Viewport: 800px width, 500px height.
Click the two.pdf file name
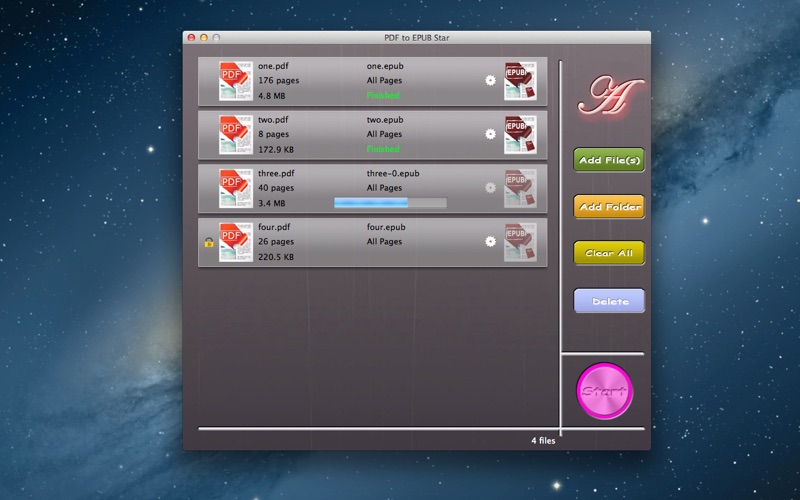[x=273, y=120]
